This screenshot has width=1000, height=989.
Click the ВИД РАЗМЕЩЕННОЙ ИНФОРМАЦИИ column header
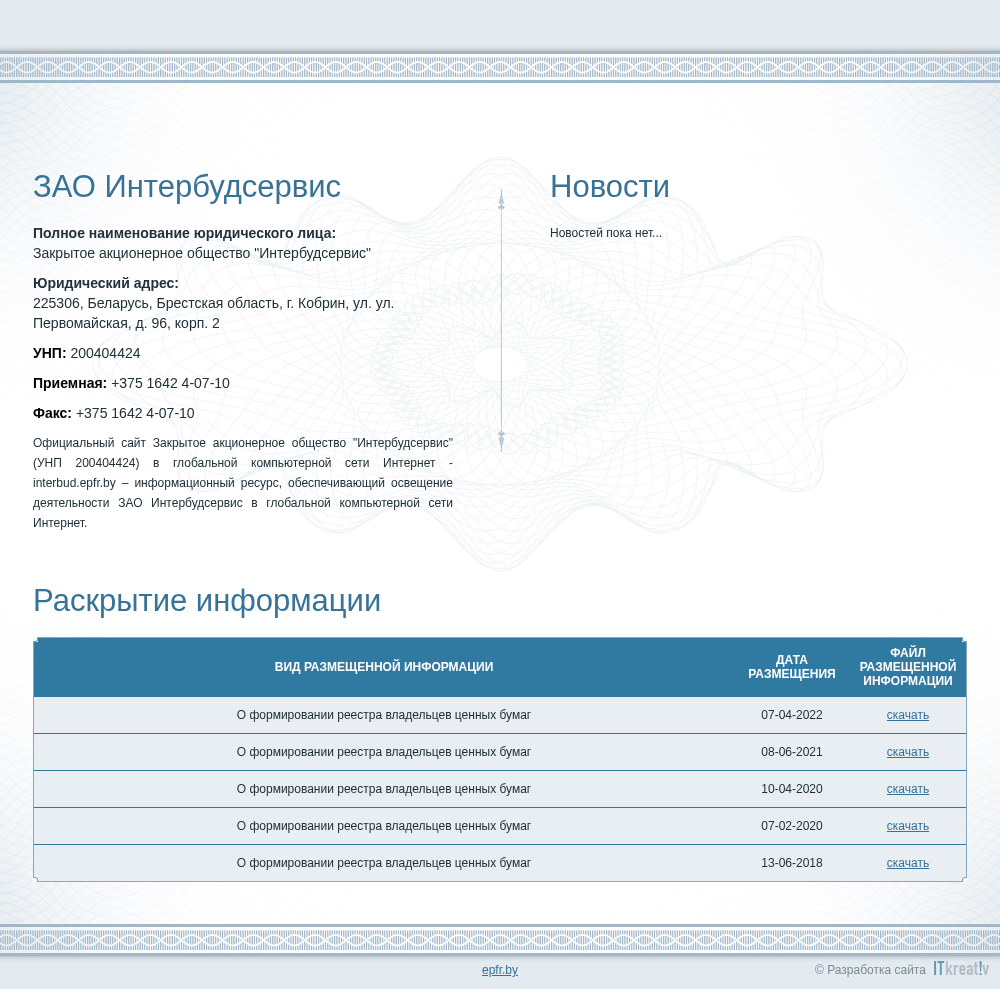384,666
